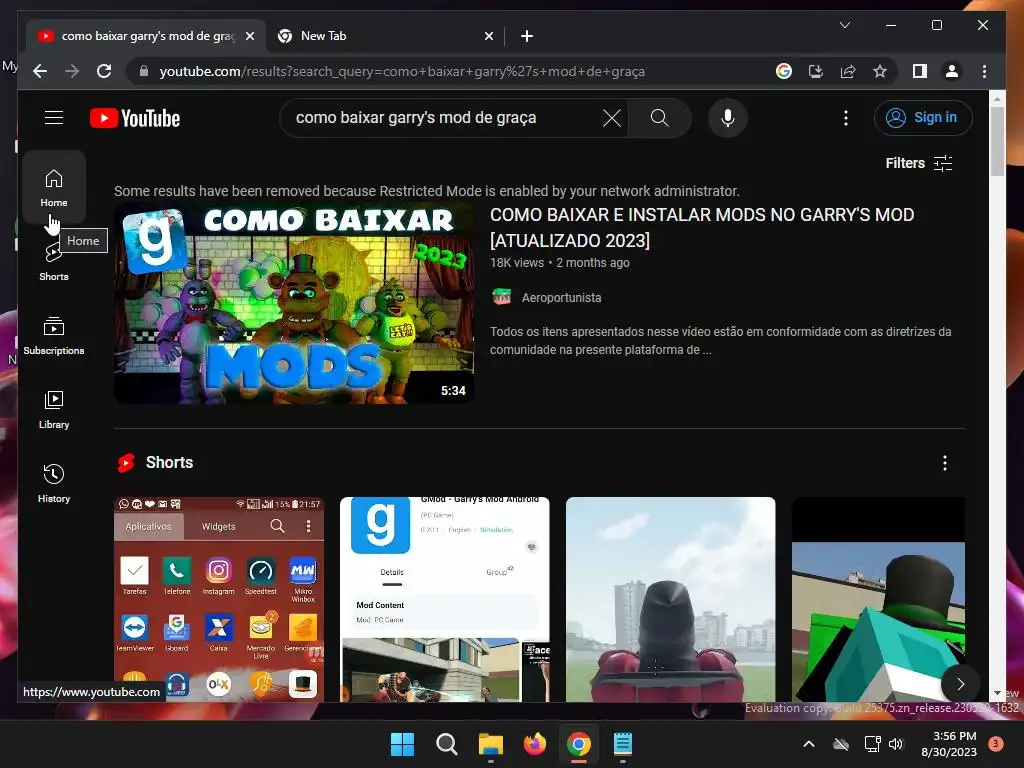The height and width of the screenshot is (768, 1024).
Task: Open the Chrome three-dot menu
Action: (x=984, y=71)
